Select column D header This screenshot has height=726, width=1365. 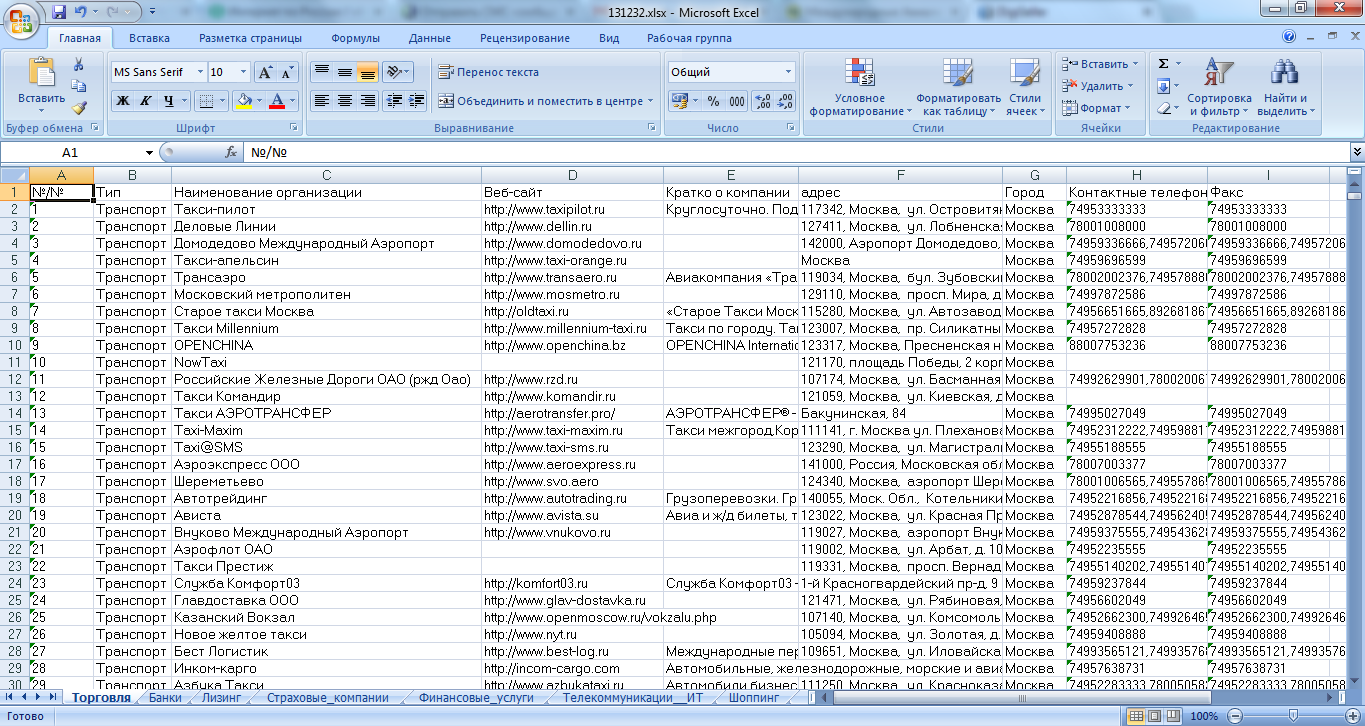tap(572, 175)
